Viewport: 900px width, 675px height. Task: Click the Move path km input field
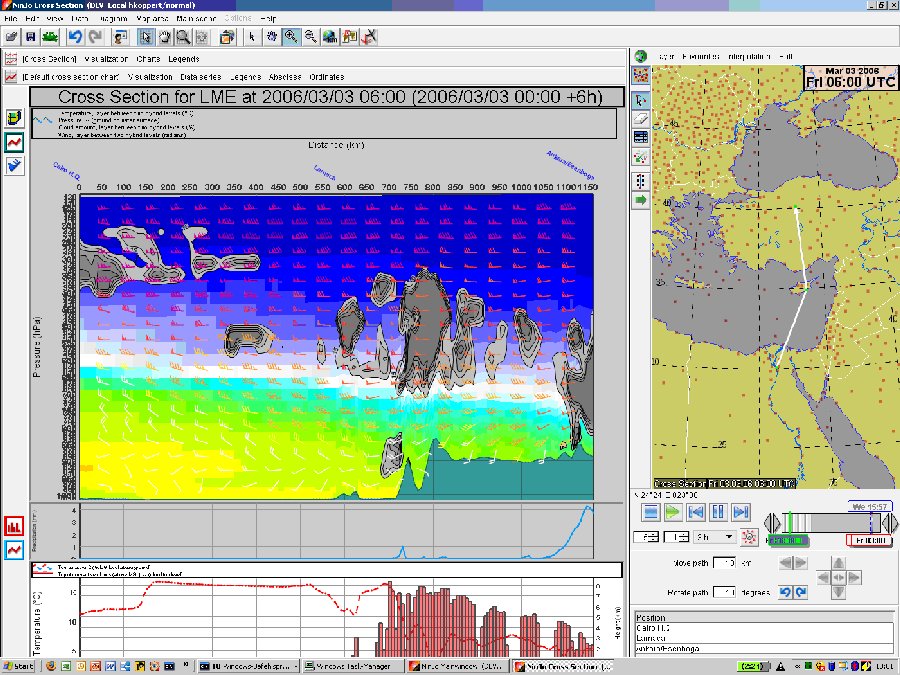click(724, 563)
